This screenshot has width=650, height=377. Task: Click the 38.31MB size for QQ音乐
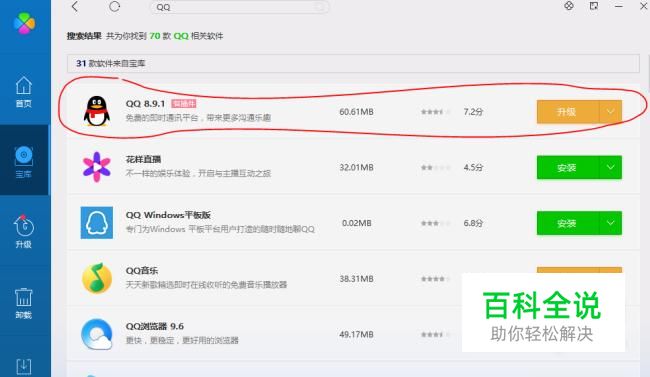coord(357,279)
